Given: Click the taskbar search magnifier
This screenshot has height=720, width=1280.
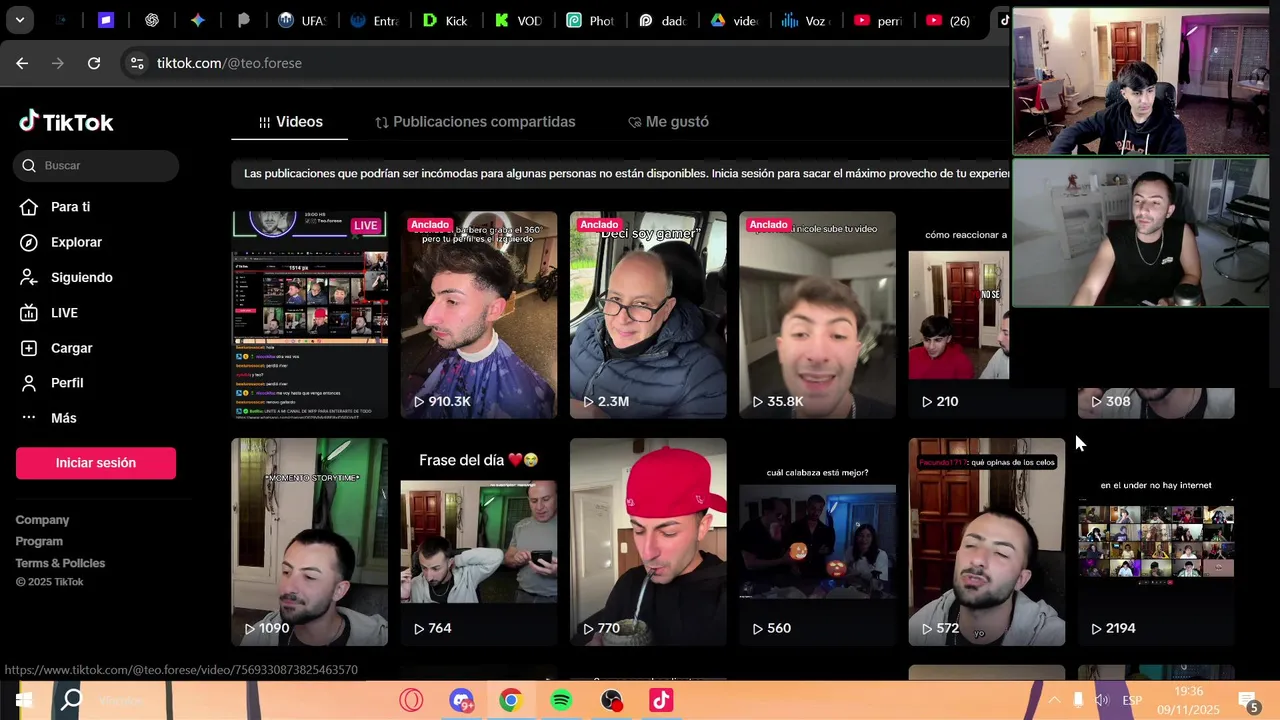Looking at the screenshot, I should [71, 700].
